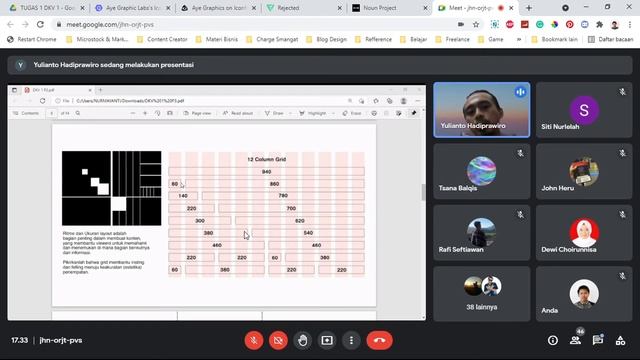The height and width of the screenshot is (360, 640).
Task: Open a new browser tab
Action: click(x=529, y=8)
